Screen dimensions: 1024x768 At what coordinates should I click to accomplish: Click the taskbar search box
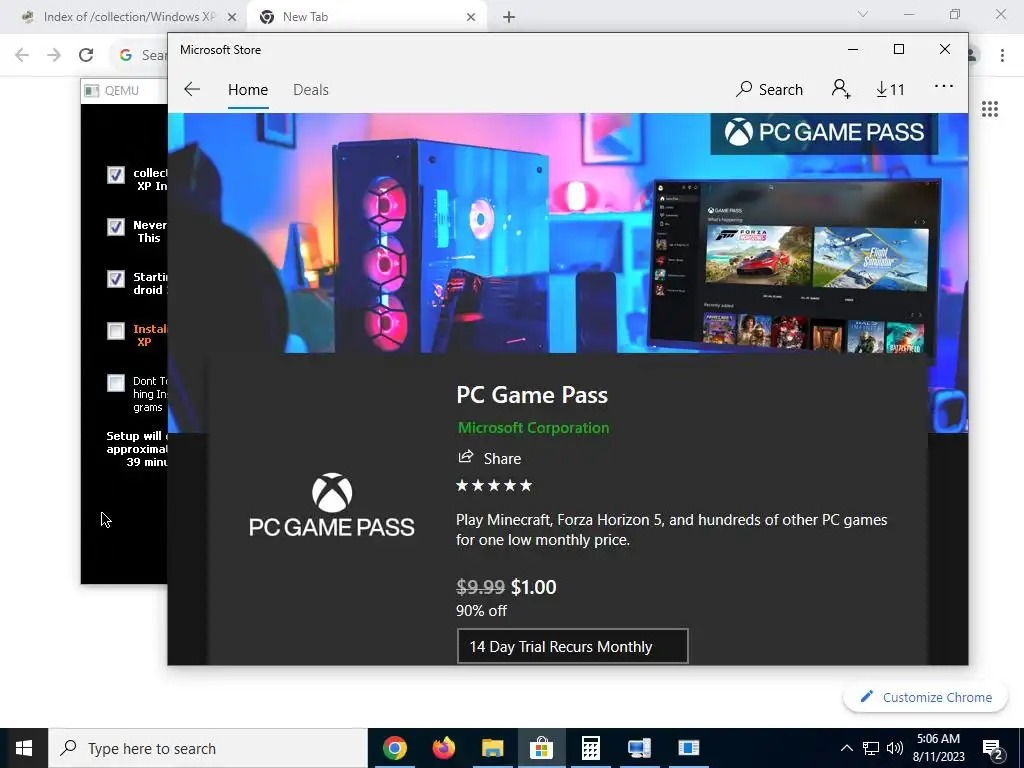(x=208, y=748)
